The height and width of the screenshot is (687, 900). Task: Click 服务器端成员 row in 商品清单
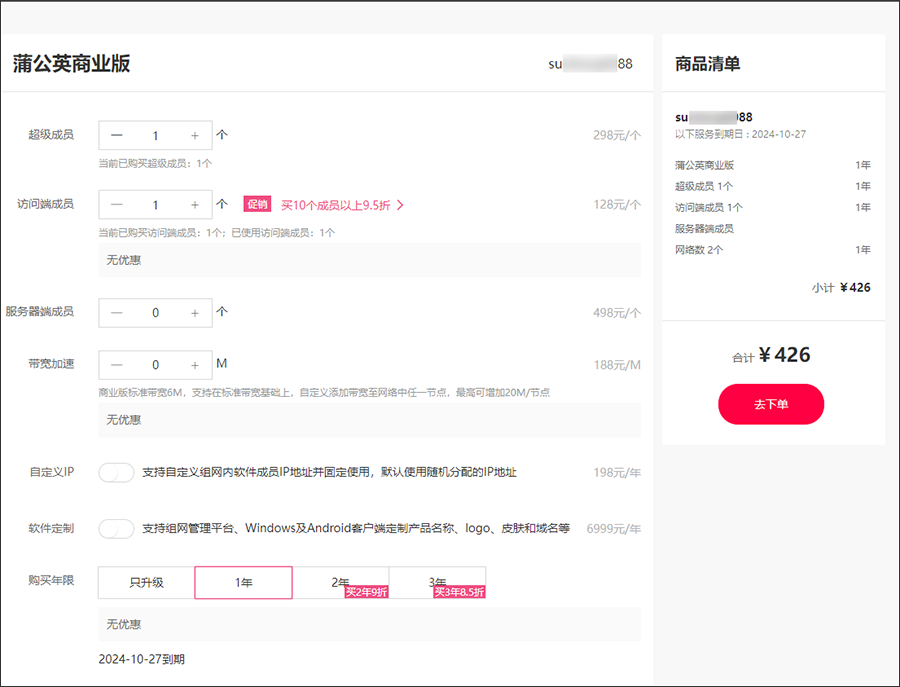[704, 228]
